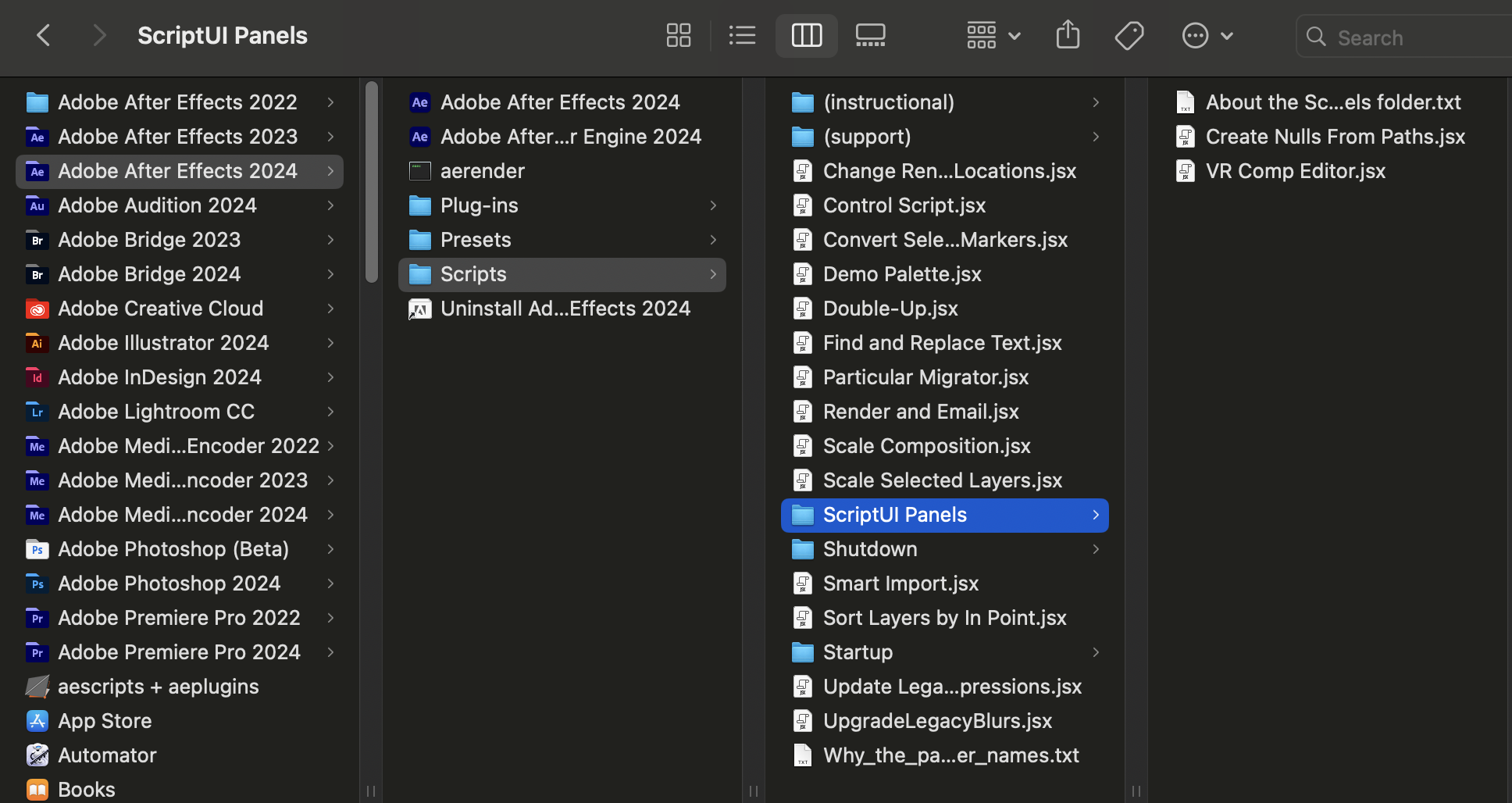Screen dimensions: 1512x803
Task: Switch to icon view
Action: 678,35
